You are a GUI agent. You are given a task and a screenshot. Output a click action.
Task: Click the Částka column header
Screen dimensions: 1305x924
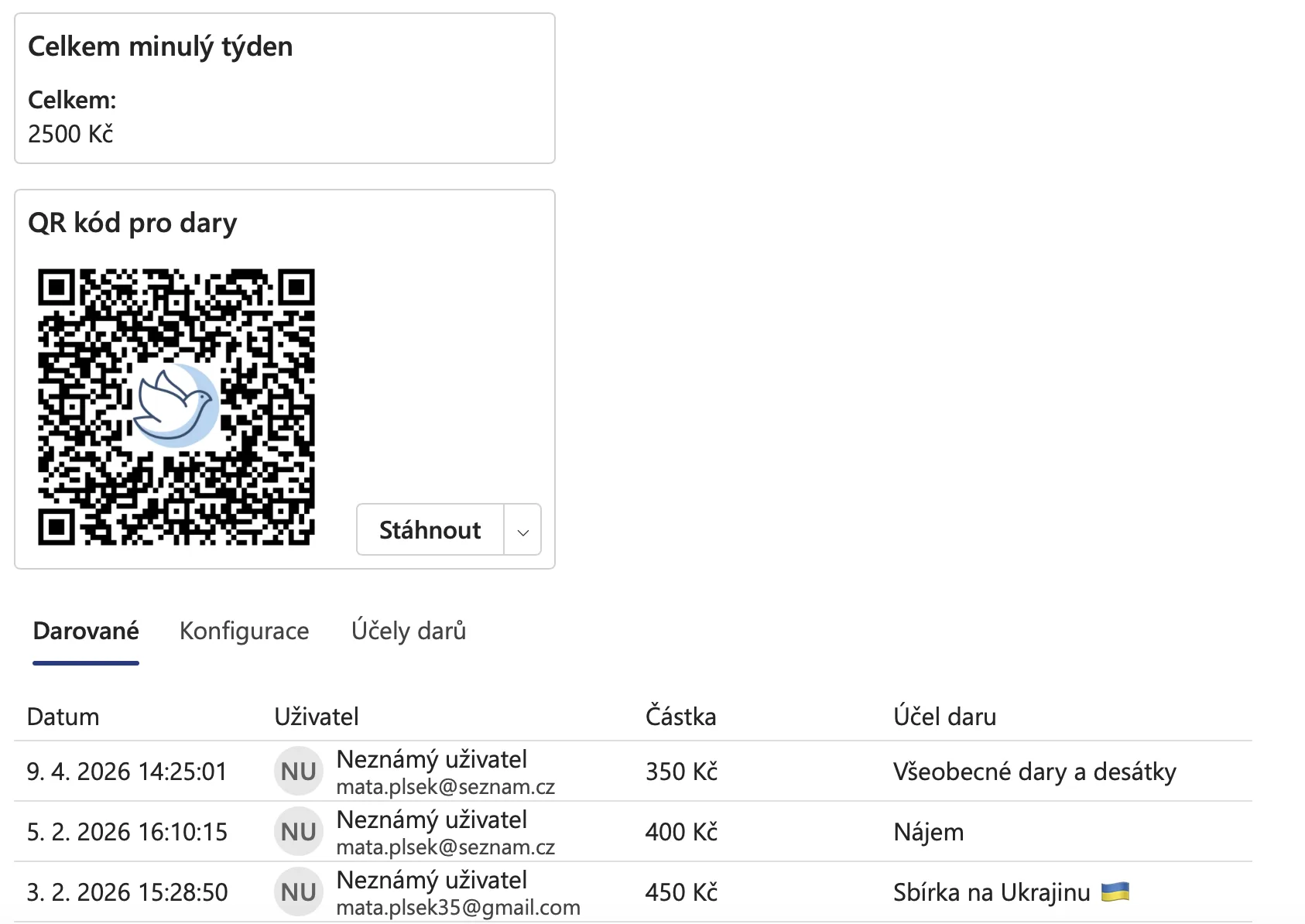click(681, 717)
